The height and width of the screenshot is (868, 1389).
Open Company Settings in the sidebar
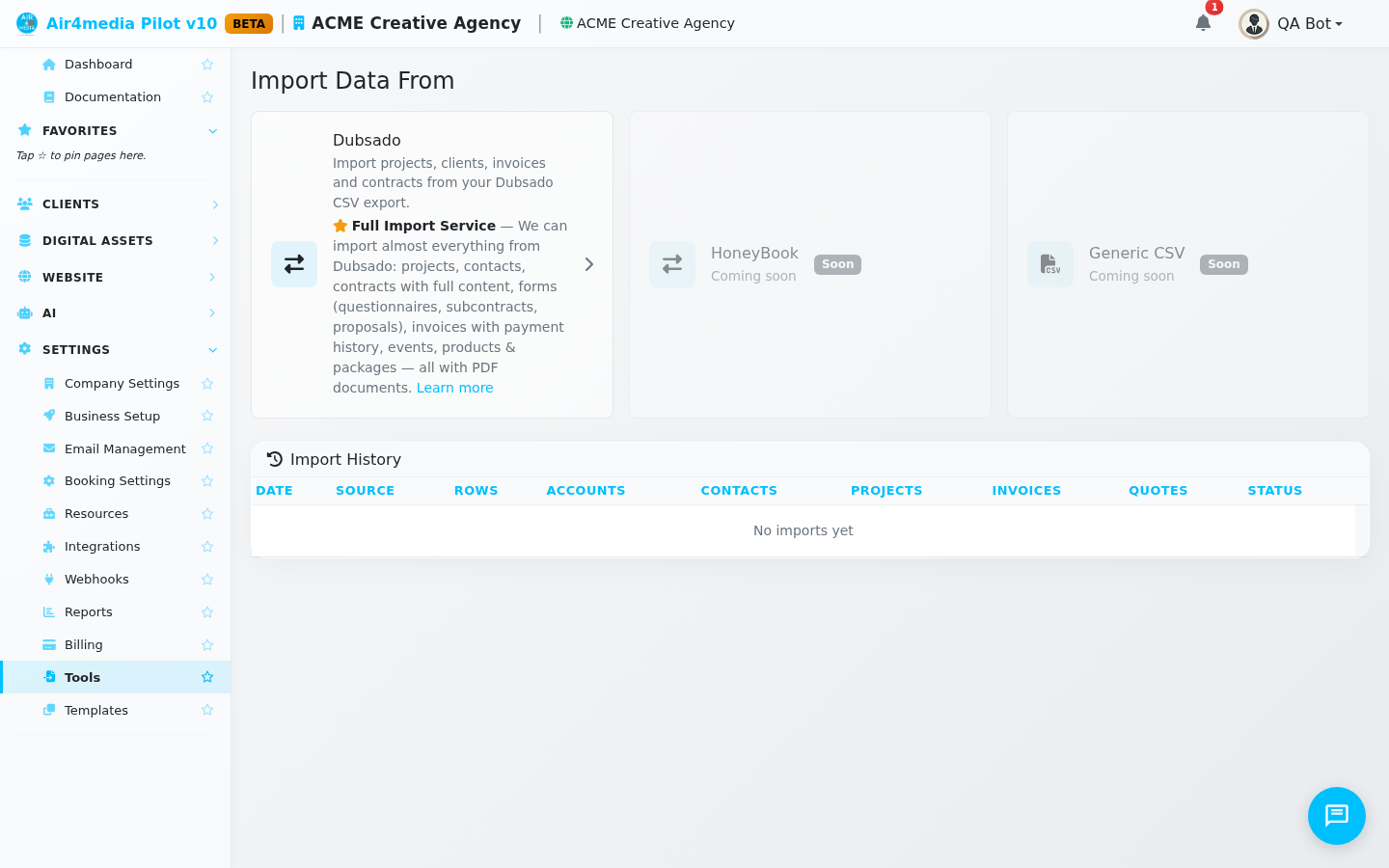click(x=122, y=384)
